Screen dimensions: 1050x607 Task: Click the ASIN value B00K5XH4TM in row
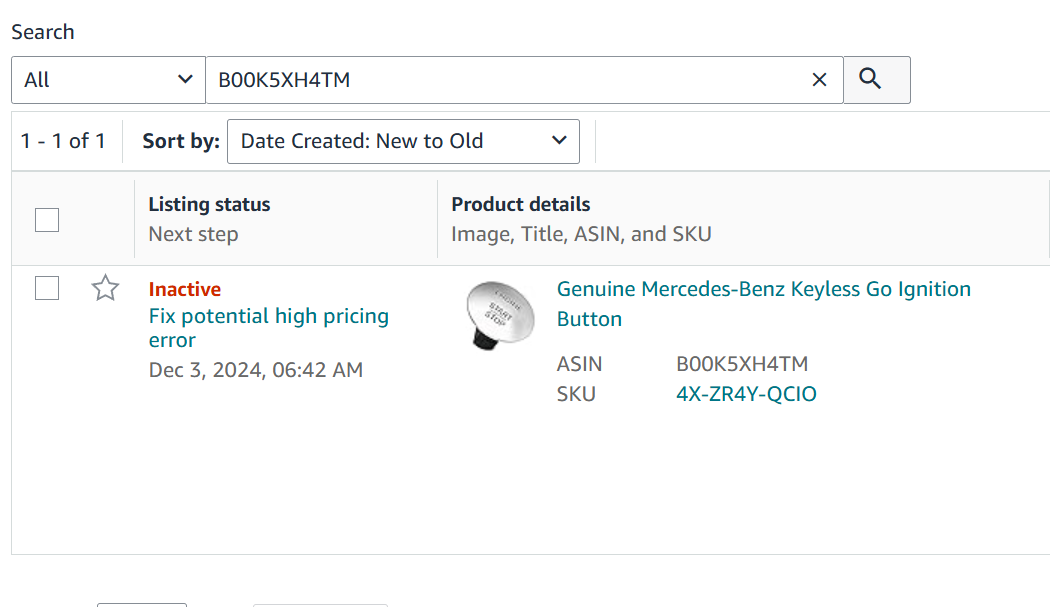pos(742,364)
